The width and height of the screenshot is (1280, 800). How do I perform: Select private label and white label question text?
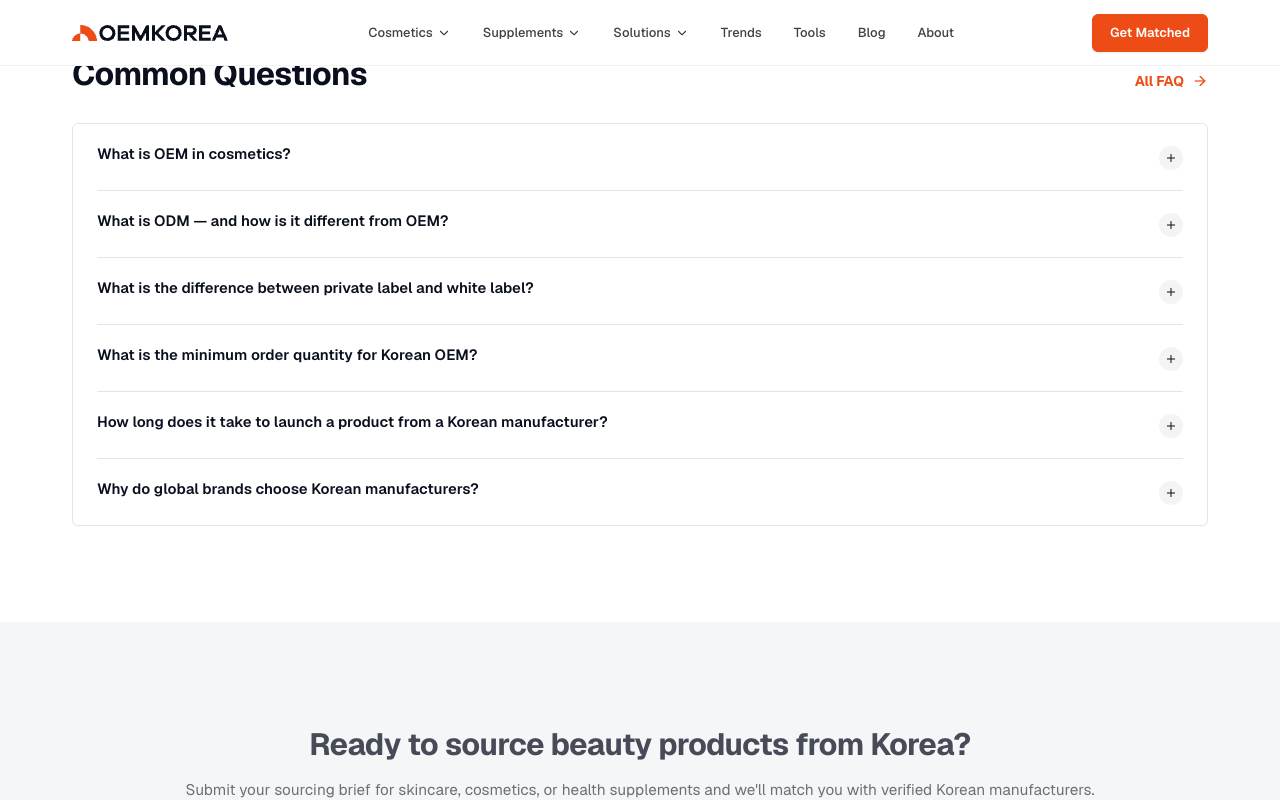(315, 288)
